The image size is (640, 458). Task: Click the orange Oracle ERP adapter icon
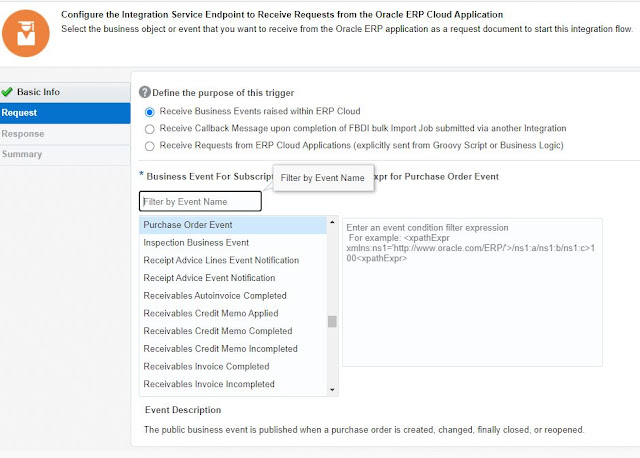pyautogui.click(x=26, y=33)
